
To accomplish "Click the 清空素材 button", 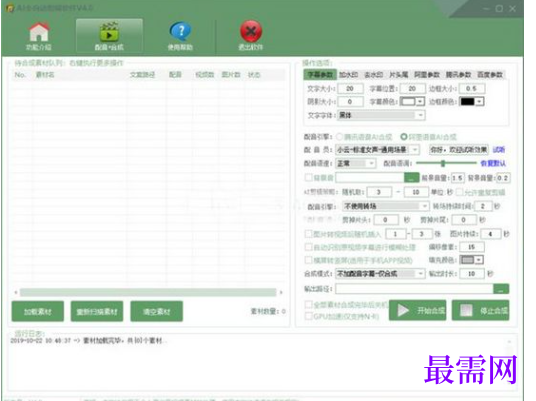I will pyautogui.click(x=157, y=311).
